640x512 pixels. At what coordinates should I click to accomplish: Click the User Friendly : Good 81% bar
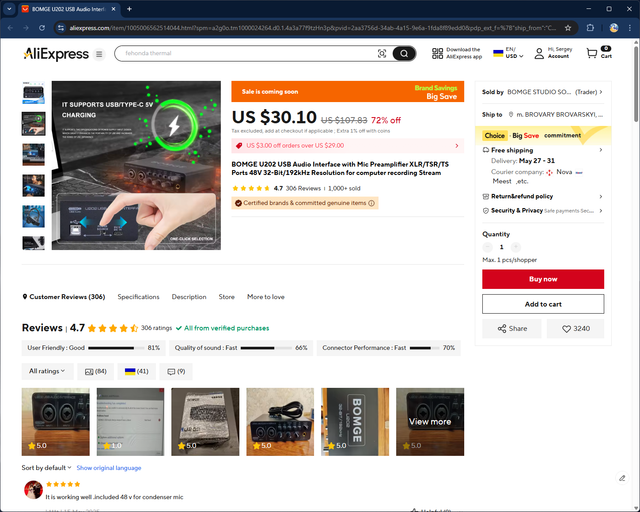pos(93,348)
